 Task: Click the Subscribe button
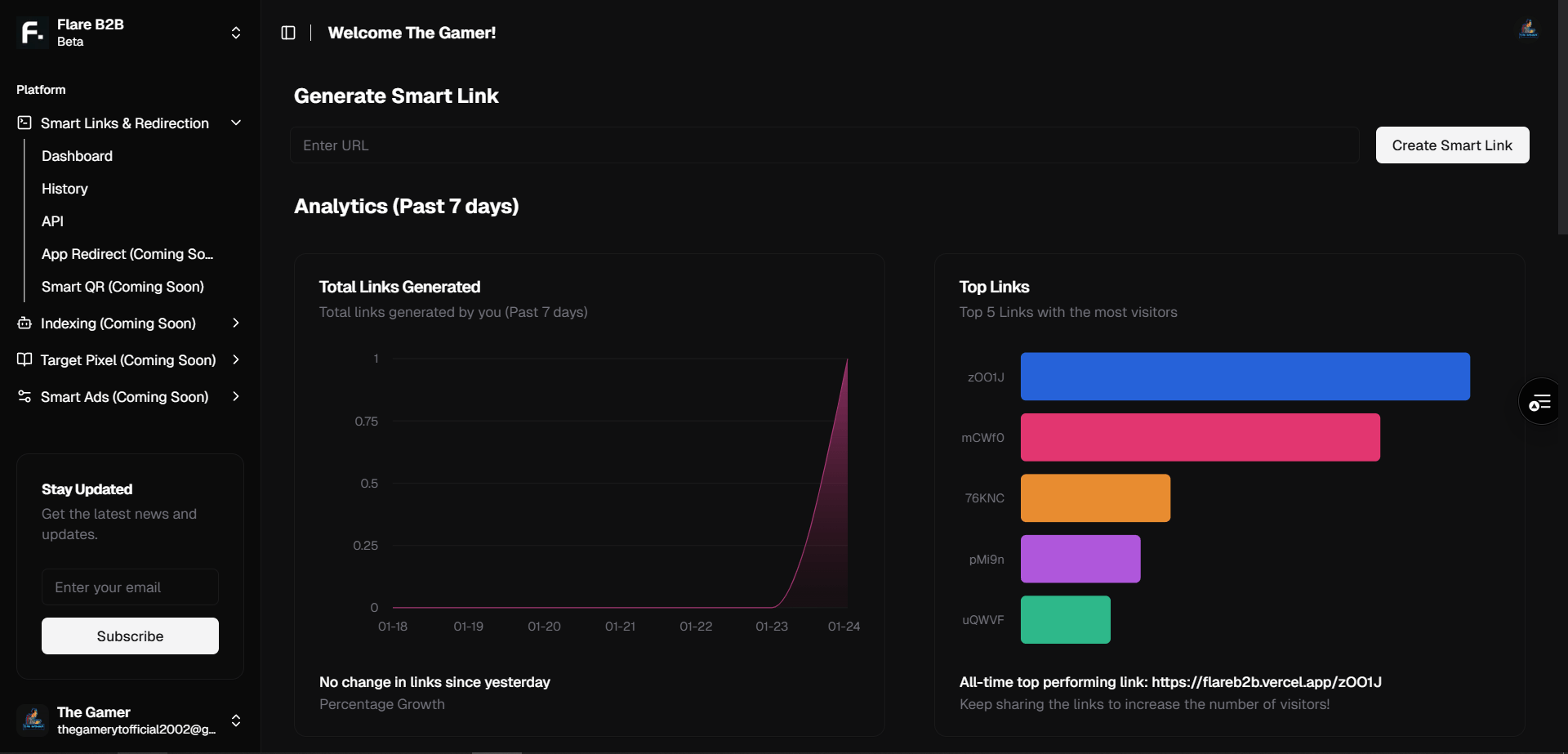click(130, 636)
